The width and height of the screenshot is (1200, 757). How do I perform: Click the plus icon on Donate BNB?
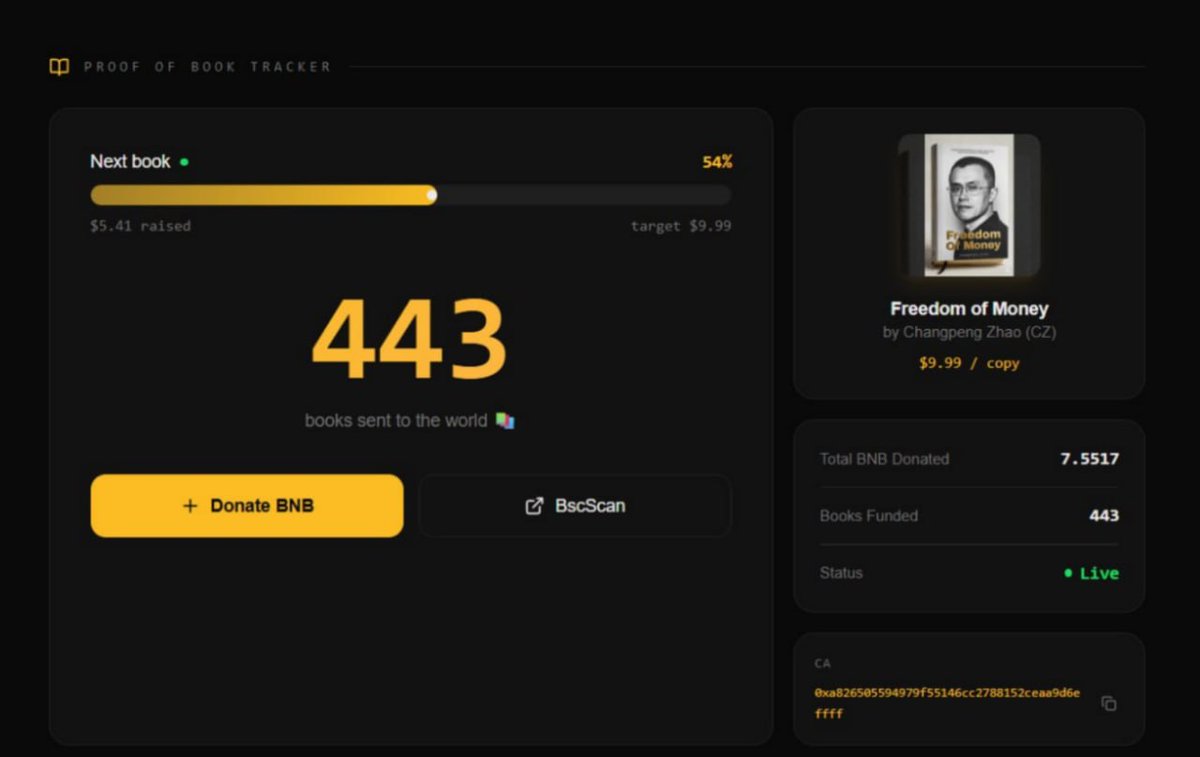point(190,506)
